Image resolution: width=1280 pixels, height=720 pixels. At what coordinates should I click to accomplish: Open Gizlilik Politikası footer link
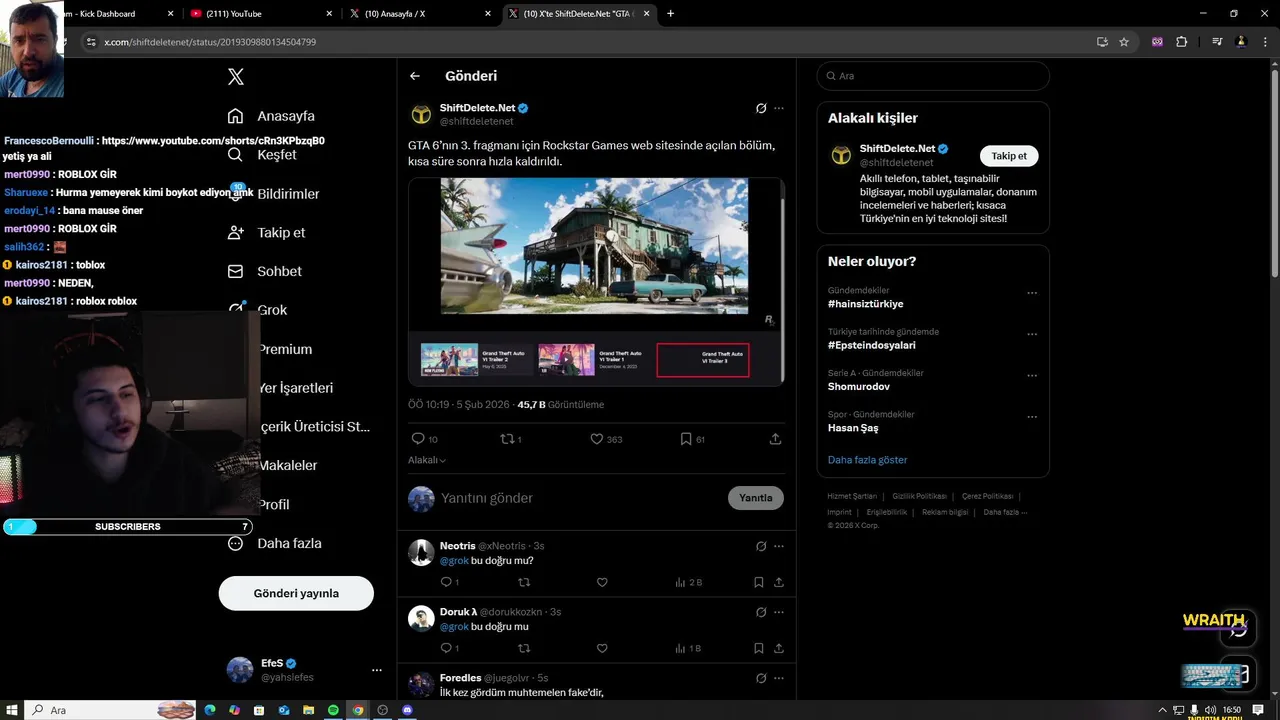[919, 496]
